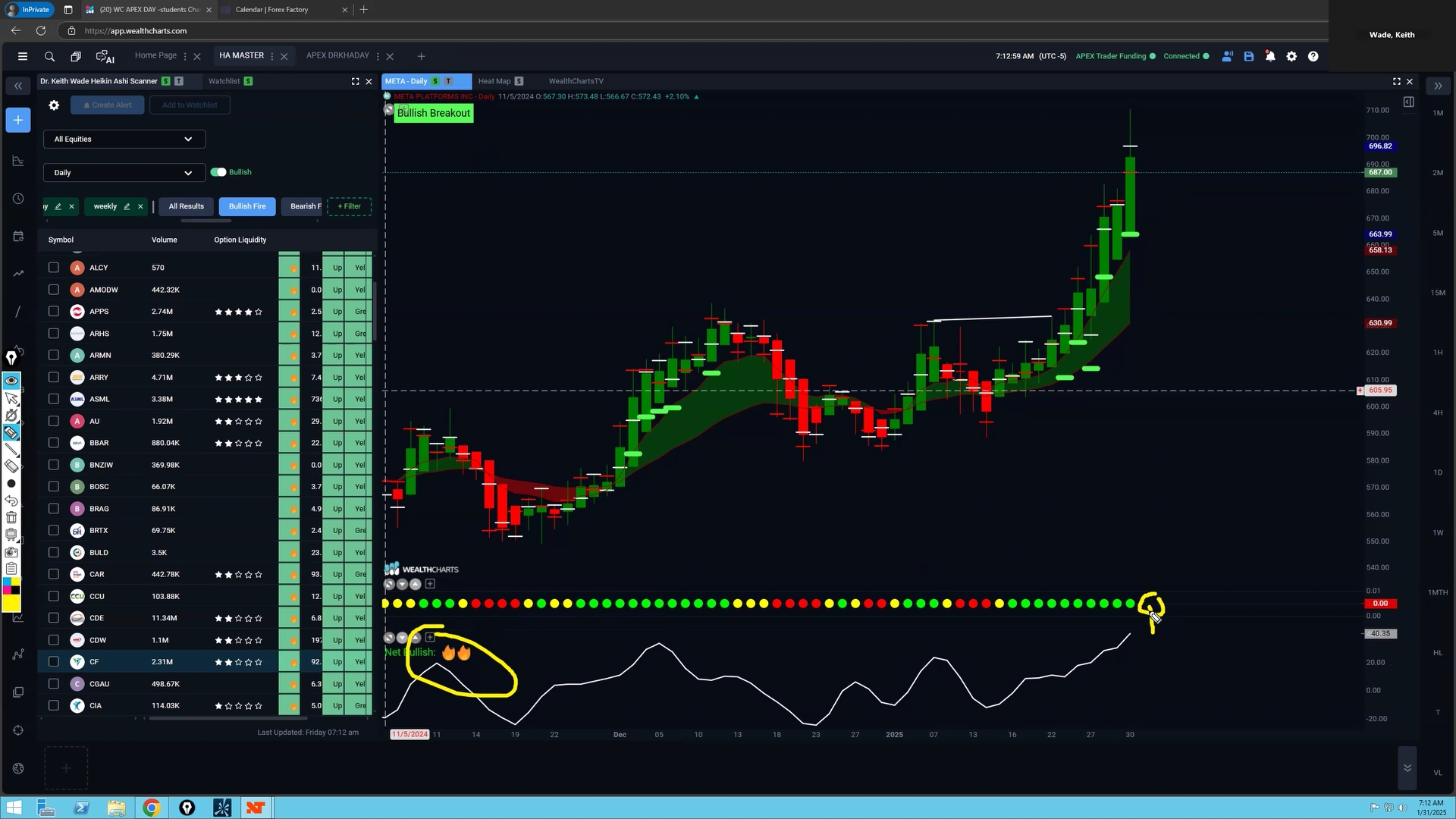Open APEX DRKHADAY tab options menu
This screenshot has width=1456, height=819.
click(x=378, y=56)
